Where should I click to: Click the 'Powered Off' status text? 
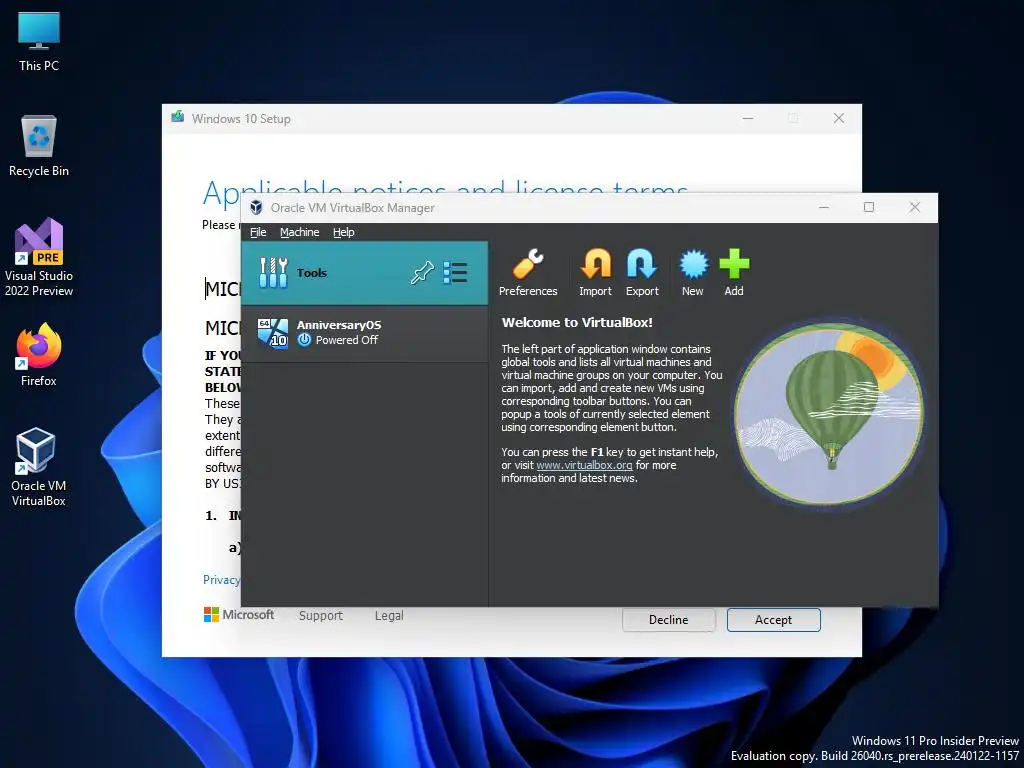tap(347, 340)
